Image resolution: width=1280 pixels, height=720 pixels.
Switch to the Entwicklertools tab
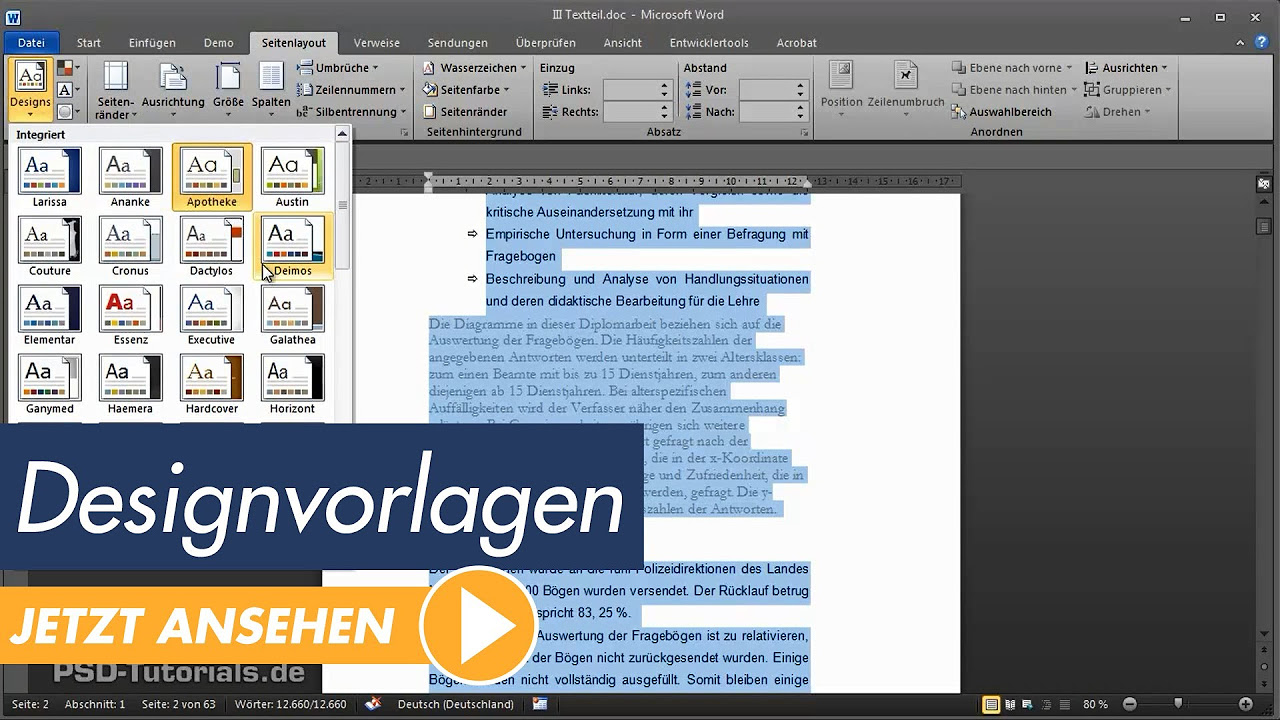coord(709,43)
